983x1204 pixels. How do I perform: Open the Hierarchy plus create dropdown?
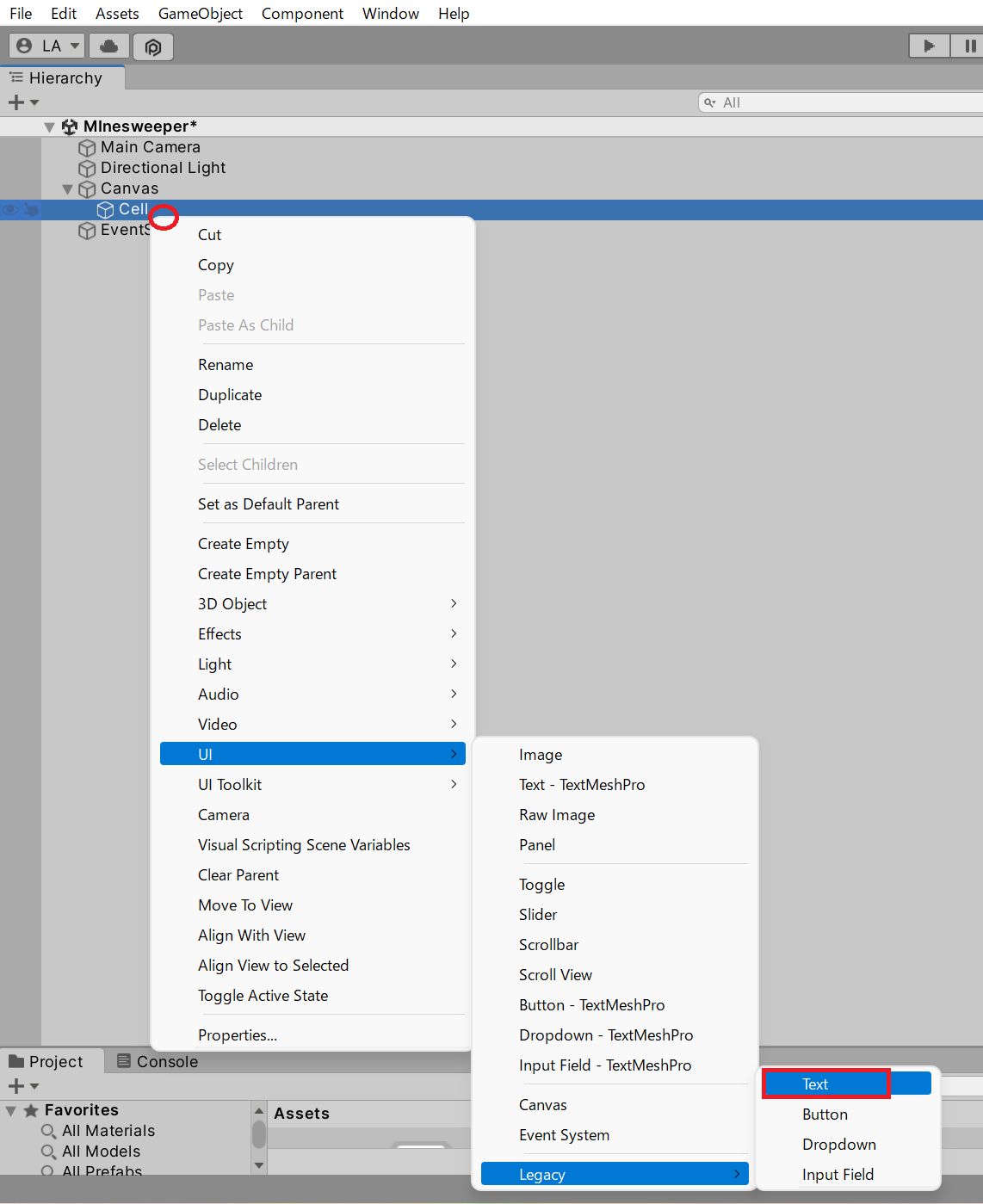coord(22,102)
